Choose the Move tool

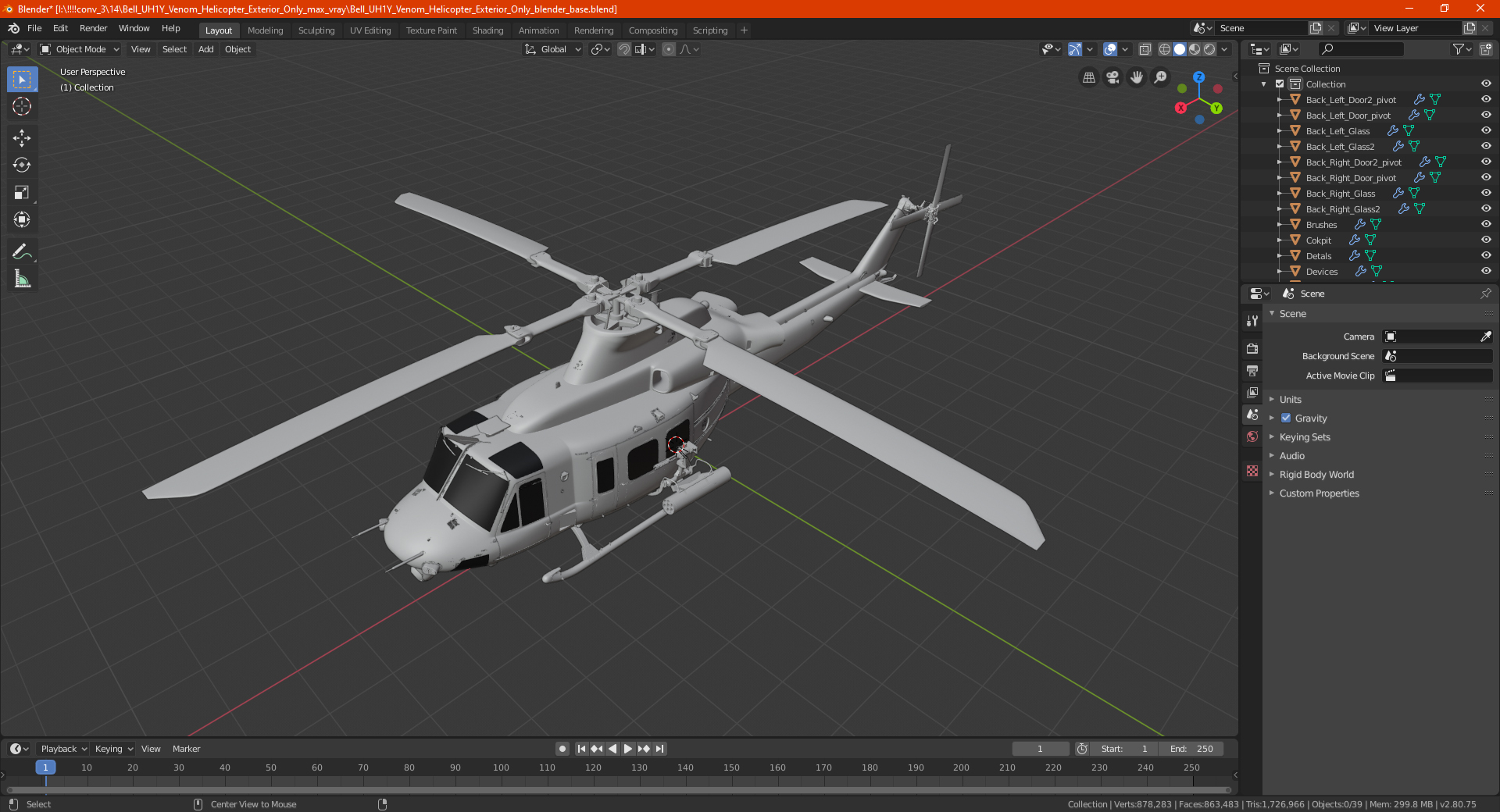22,138
